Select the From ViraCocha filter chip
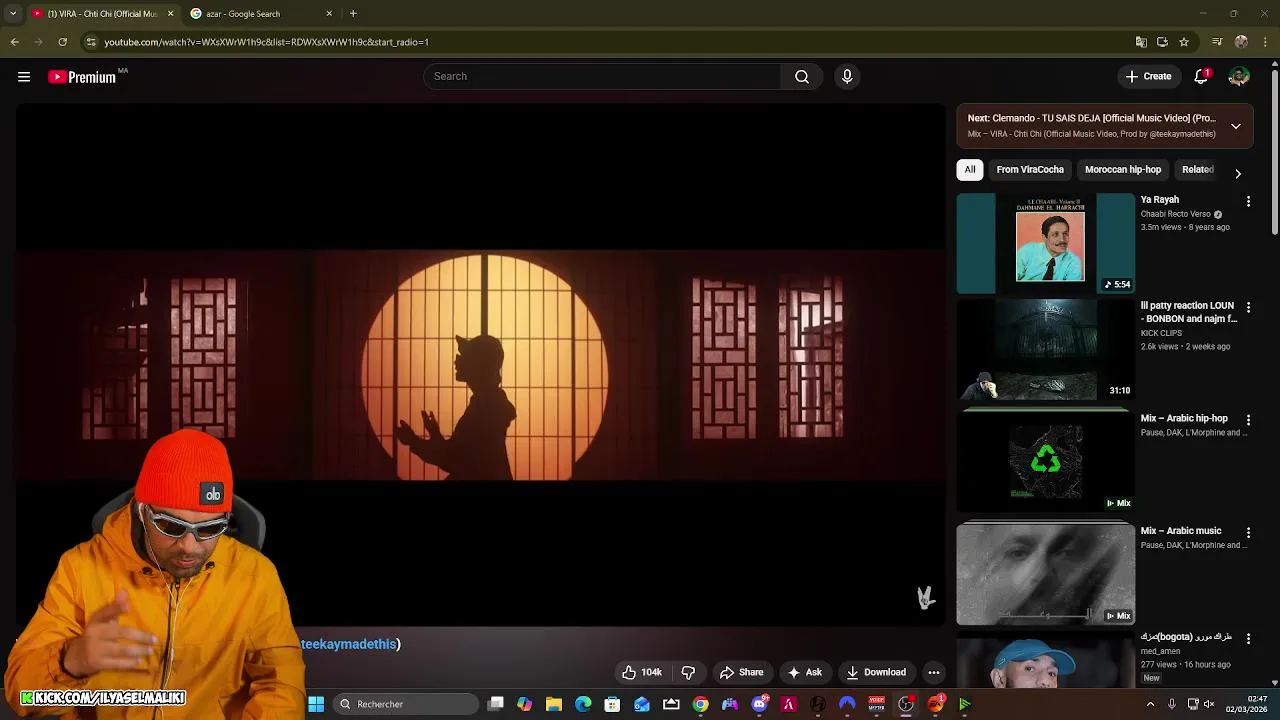 1030,170
